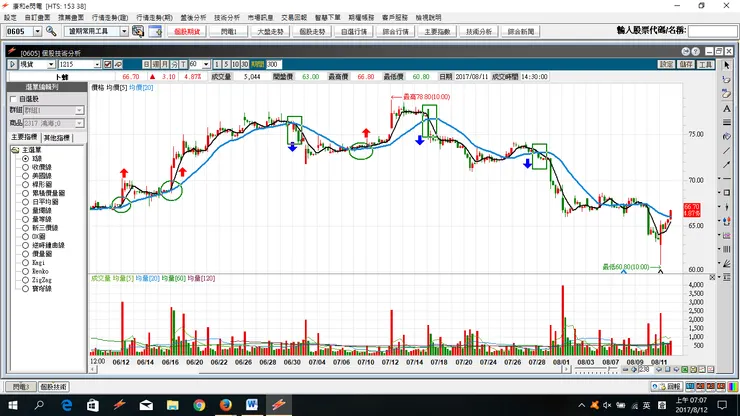740x416 pixels.
Task: Open the 現貨 market dropdown
Action: pos(50,64)
